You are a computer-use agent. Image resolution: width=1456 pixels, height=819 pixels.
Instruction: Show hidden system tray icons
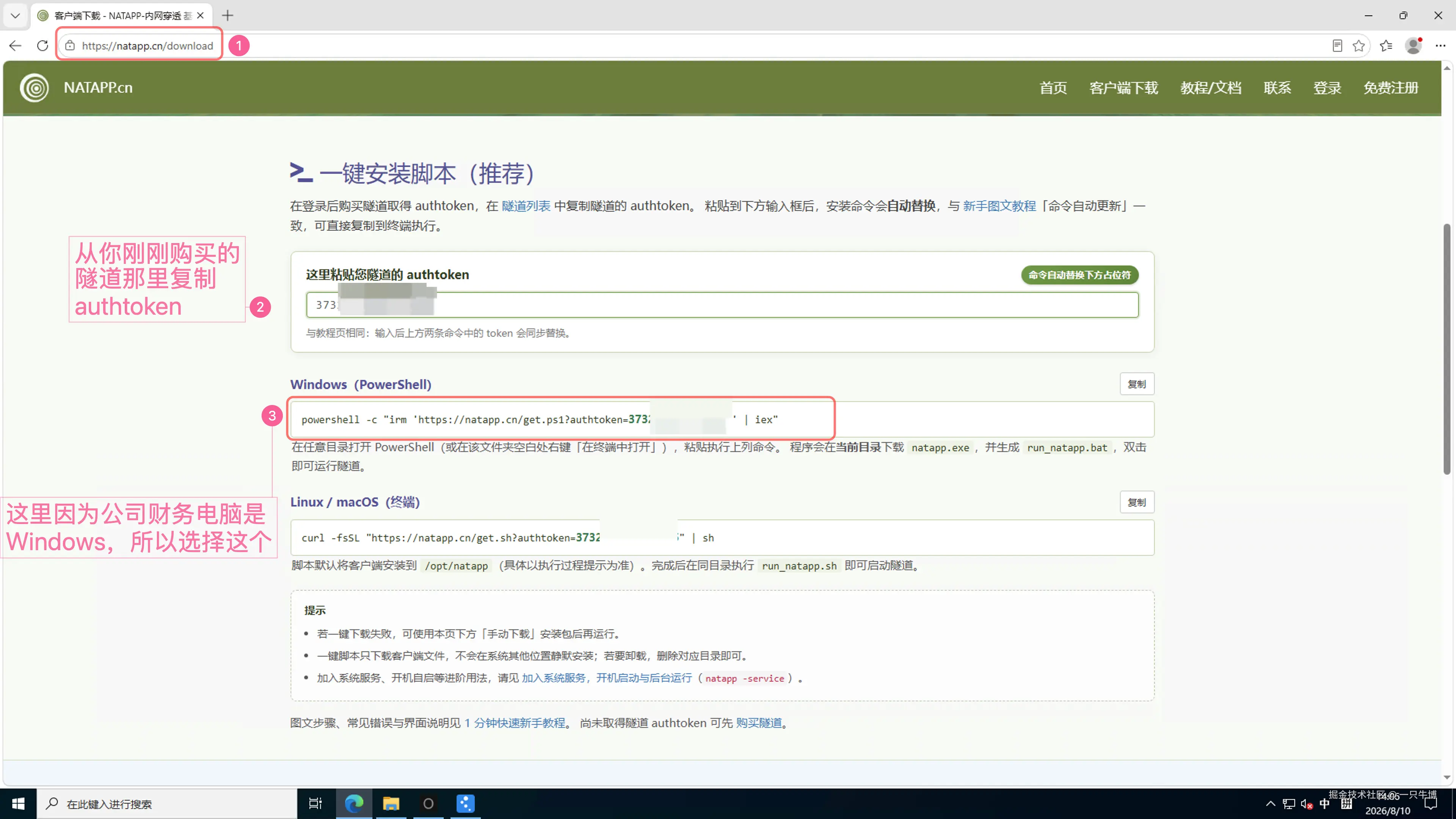(1270, 803)
